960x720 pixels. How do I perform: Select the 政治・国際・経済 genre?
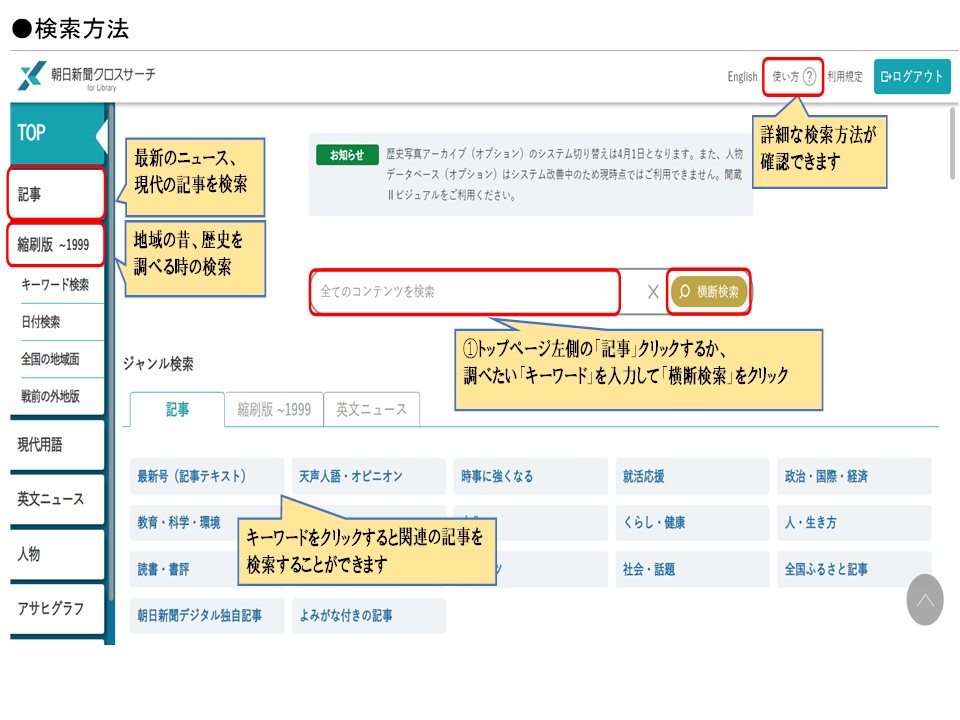click(x=854, y=476)
